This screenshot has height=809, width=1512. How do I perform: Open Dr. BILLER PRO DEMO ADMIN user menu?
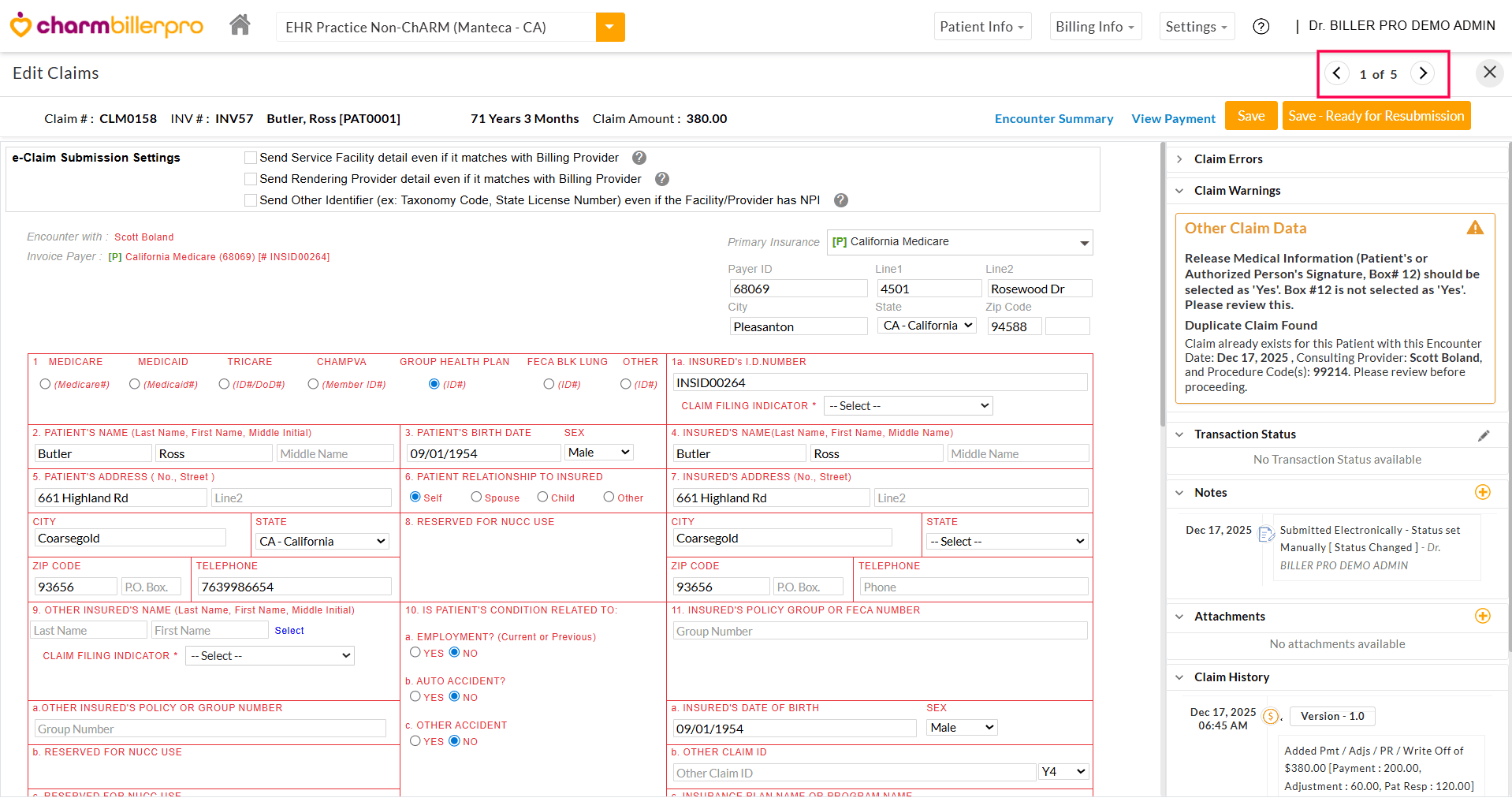click(1402, 26)
